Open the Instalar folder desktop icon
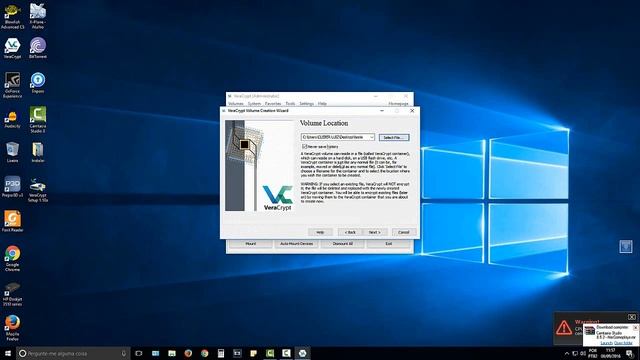The image size is (640, 360). 38,152
